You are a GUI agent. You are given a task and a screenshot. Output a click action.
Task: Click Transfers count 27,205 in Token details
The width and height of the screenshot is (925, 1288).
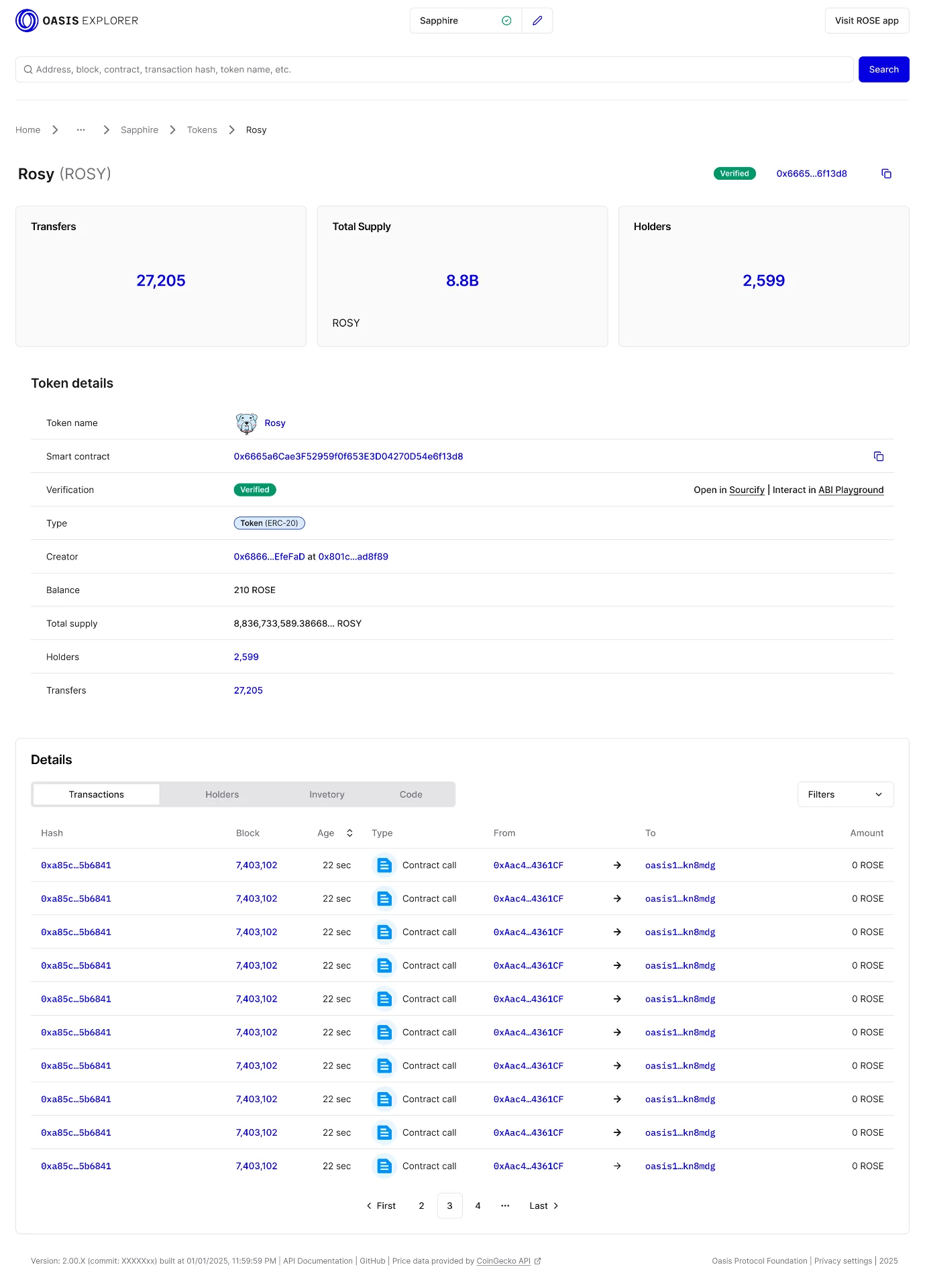pos(248,691)
